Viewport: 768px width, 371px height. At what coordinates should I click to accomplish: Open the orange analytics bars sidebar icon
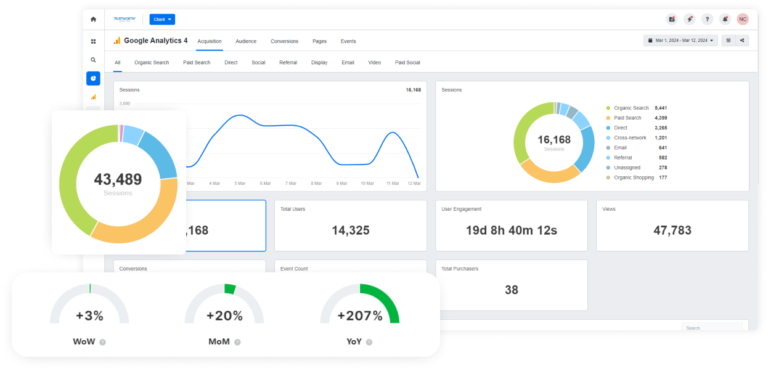pyautogui.click(x=93, y=97)
